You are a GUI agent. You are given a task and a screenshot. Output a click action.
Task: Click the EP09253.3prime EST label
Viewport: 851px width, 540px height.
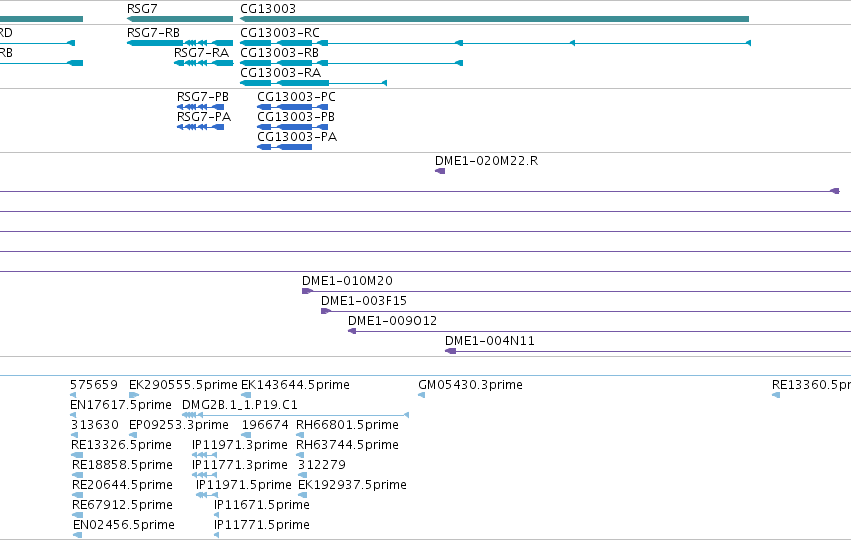tap(179, 425)
